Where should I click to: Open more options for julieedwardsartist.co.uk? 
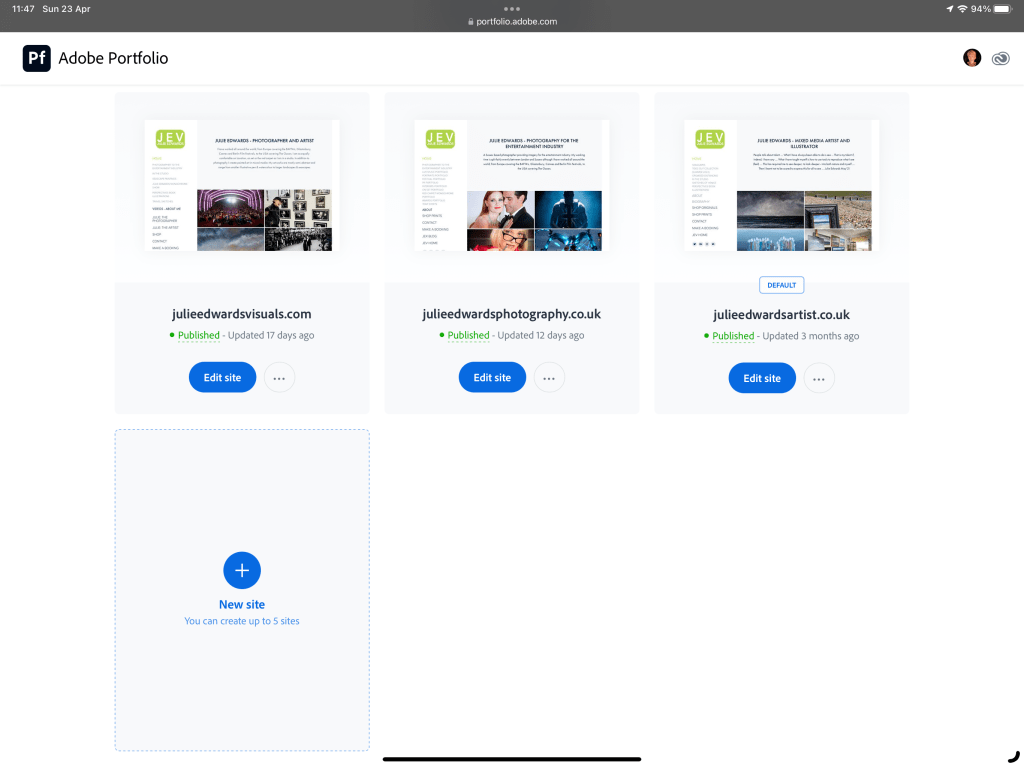pyautogui.click(x=819, y=378)
